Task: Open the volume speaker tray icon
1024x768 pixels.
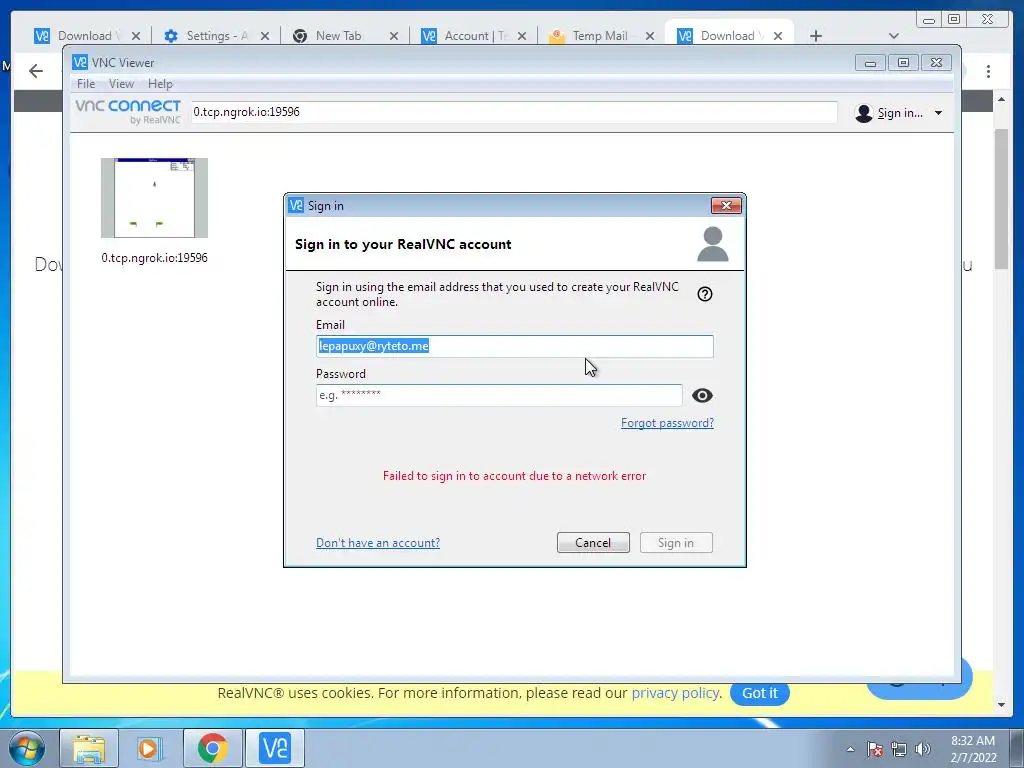Action: click(x=922, y=749)
